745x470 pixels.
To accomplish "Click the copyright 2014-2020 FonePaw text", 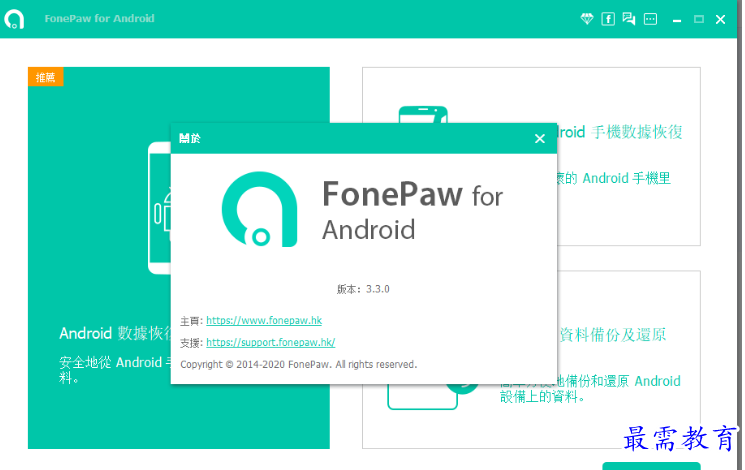I will 298,364.
